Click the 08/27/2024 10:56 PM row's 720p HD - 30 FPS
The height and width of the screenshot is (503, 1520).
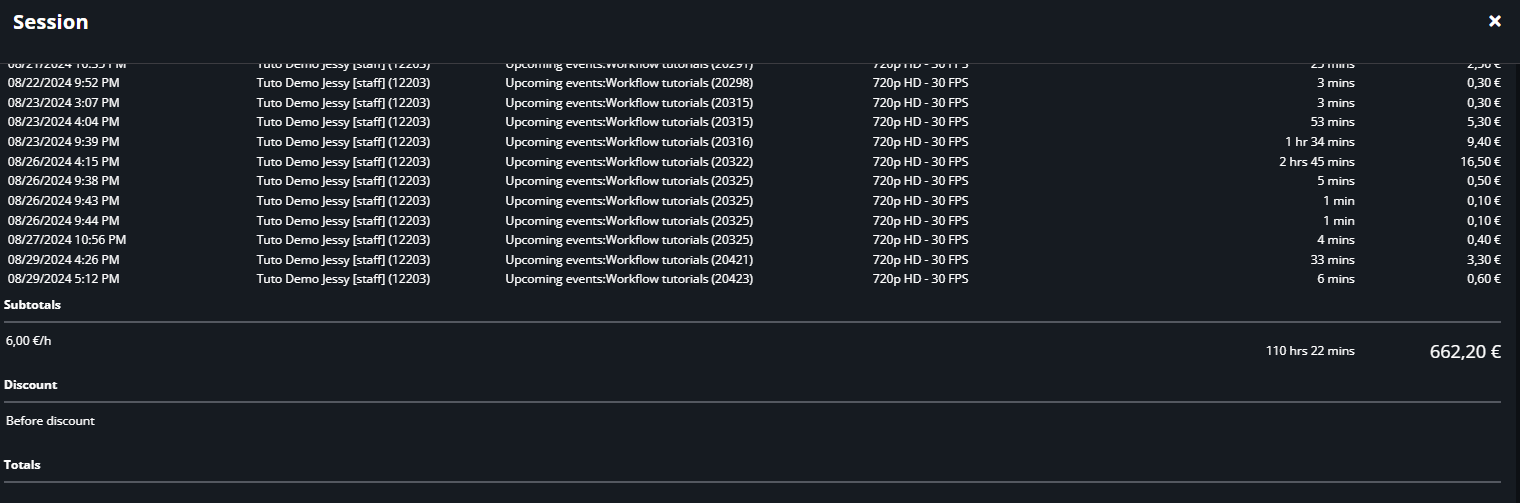click(920, 240)
